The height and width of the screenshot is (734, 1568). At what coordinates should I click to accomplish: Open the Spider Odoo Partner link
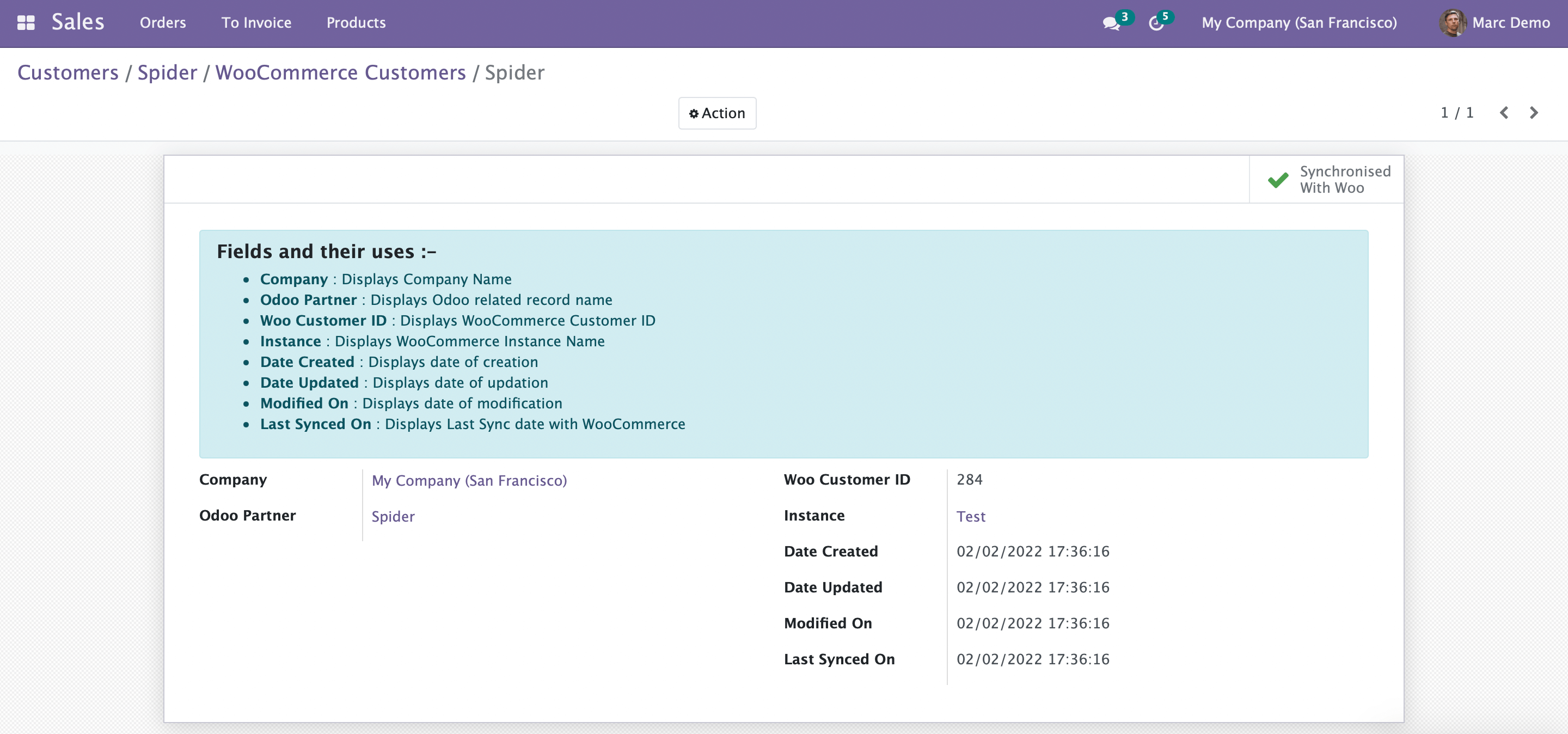point(393,516)
